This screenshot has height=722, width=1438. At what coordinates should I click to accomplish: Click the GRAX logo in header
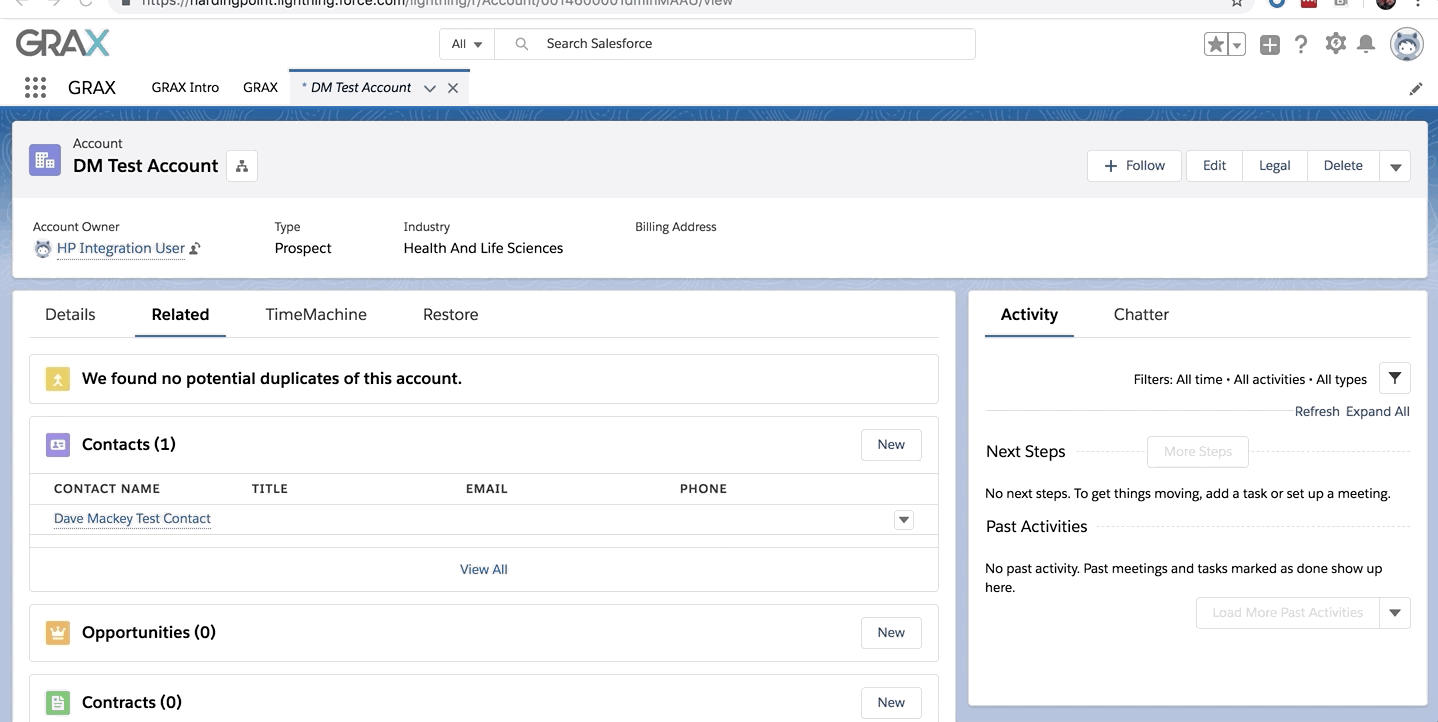pos(63,43)
